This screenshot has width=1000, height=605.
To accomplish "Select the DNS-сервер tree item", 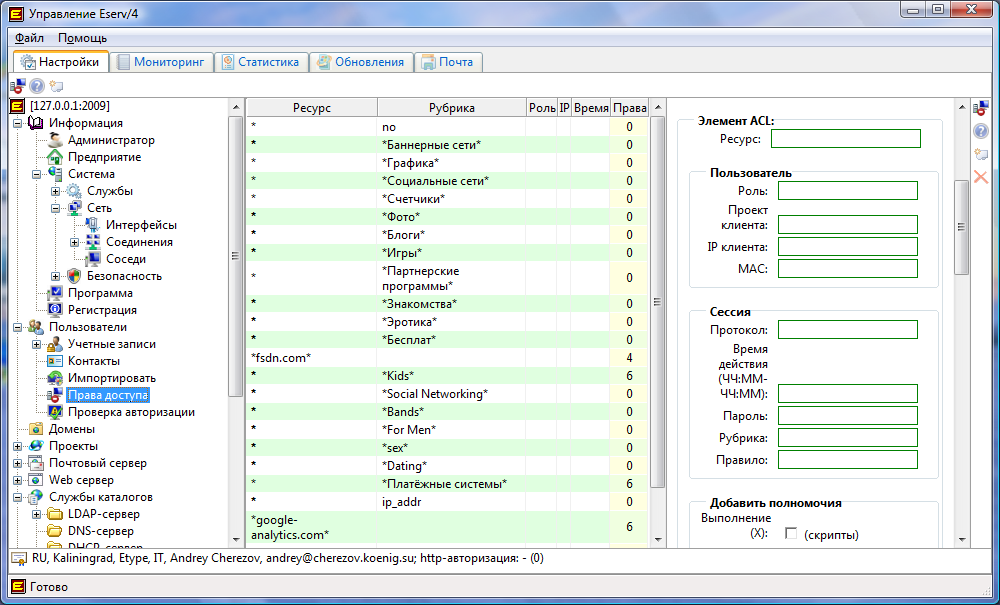I will pos(101,531).
